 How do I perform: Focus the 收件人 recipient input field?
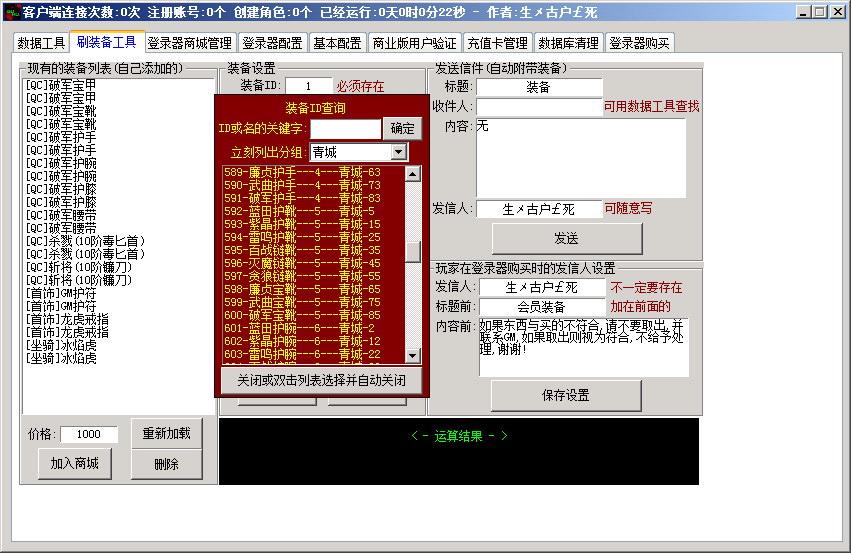tap(539, 107)
